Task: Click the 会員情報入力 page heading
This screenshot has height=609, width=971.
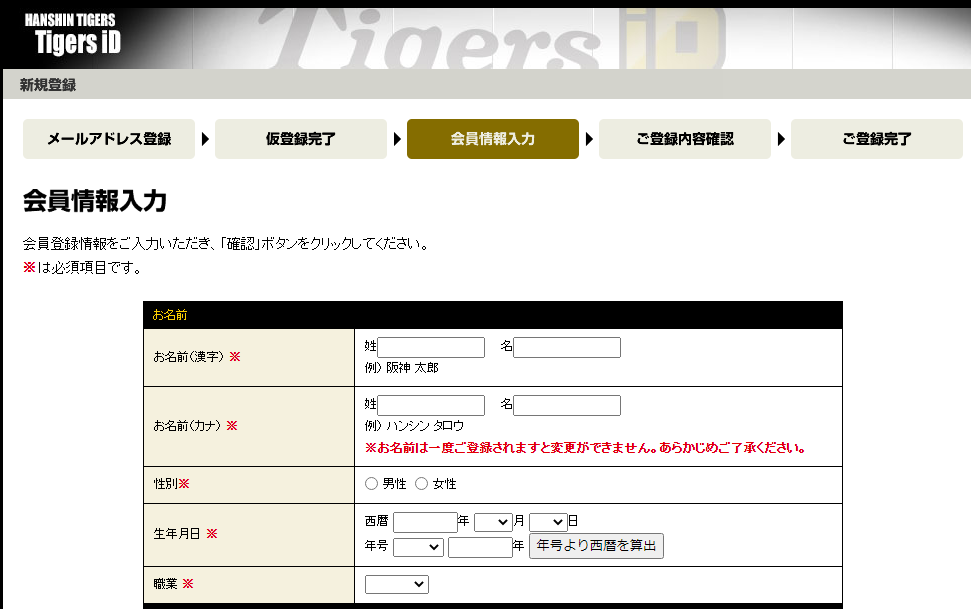Action: coord(95,201)
